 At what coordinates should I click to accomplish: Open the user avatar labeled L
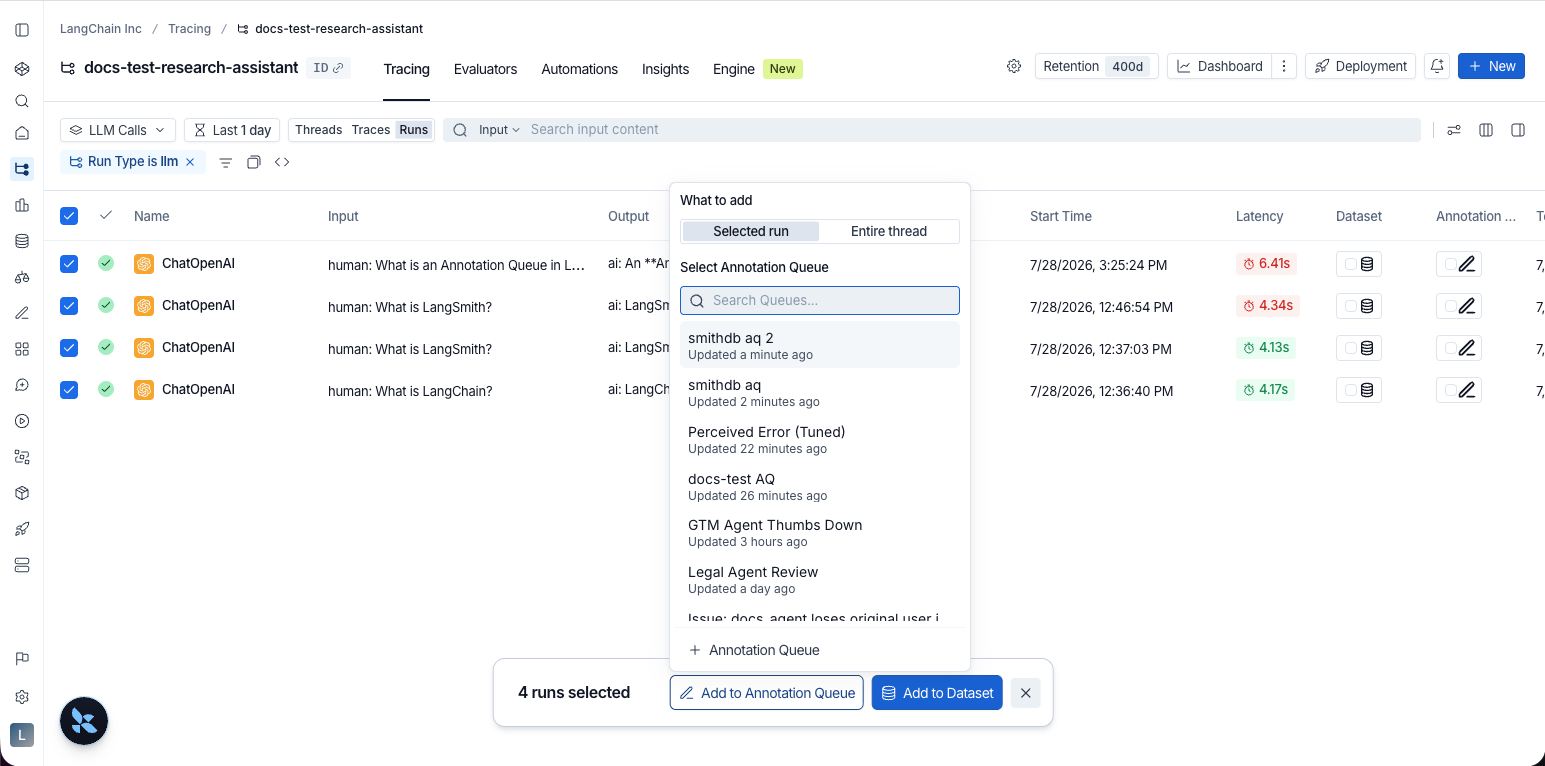22,735
